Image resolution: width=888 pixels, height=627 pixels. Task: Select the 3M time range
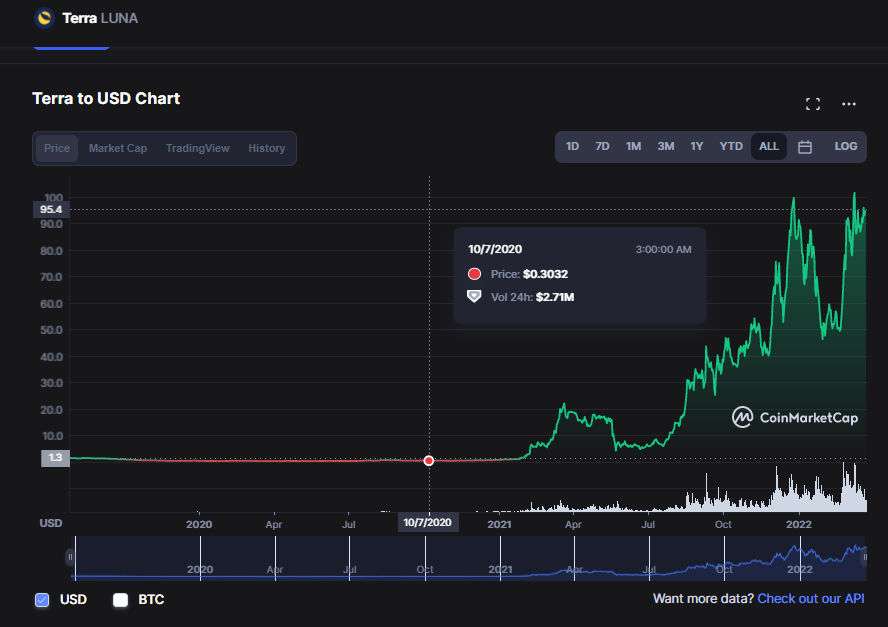[665, 146]
